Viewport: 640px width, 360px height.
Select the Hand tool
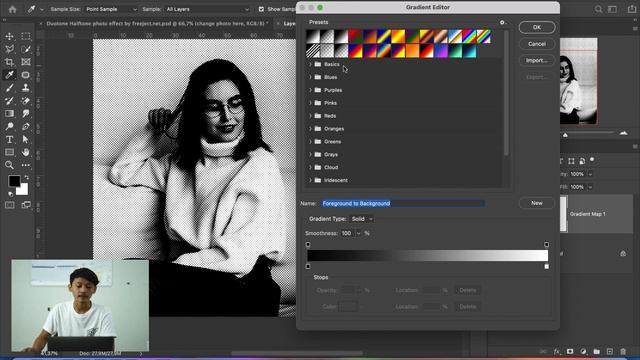pos(26,152)
